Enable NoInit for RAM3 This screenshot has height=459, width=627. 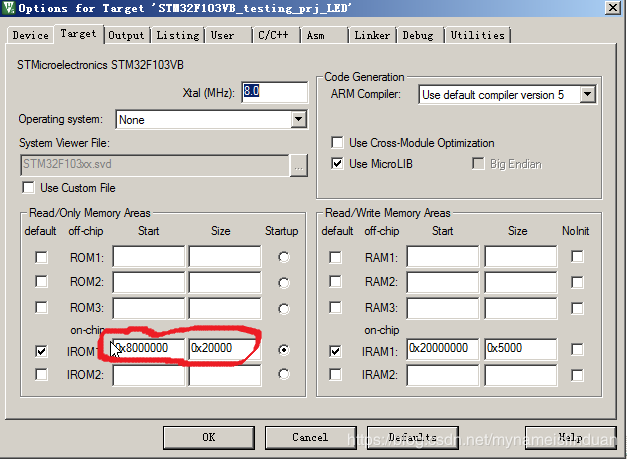[577, 308]
